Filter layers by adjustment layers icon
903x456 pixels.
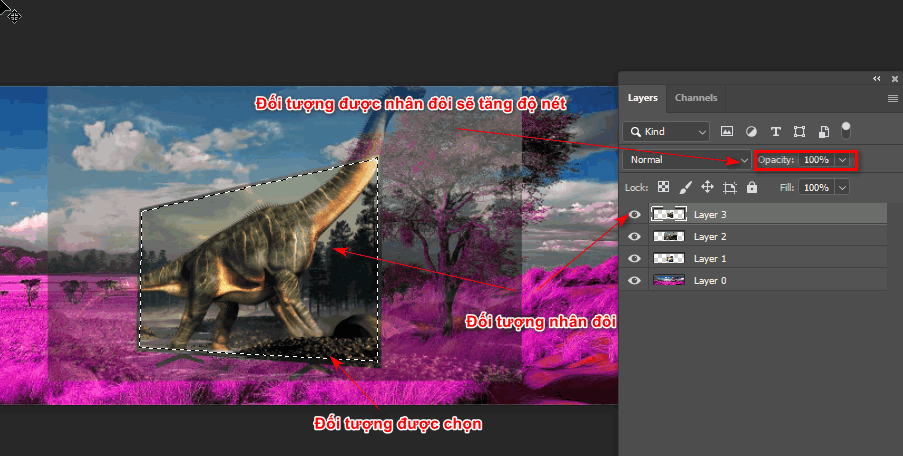click(751, 131)
